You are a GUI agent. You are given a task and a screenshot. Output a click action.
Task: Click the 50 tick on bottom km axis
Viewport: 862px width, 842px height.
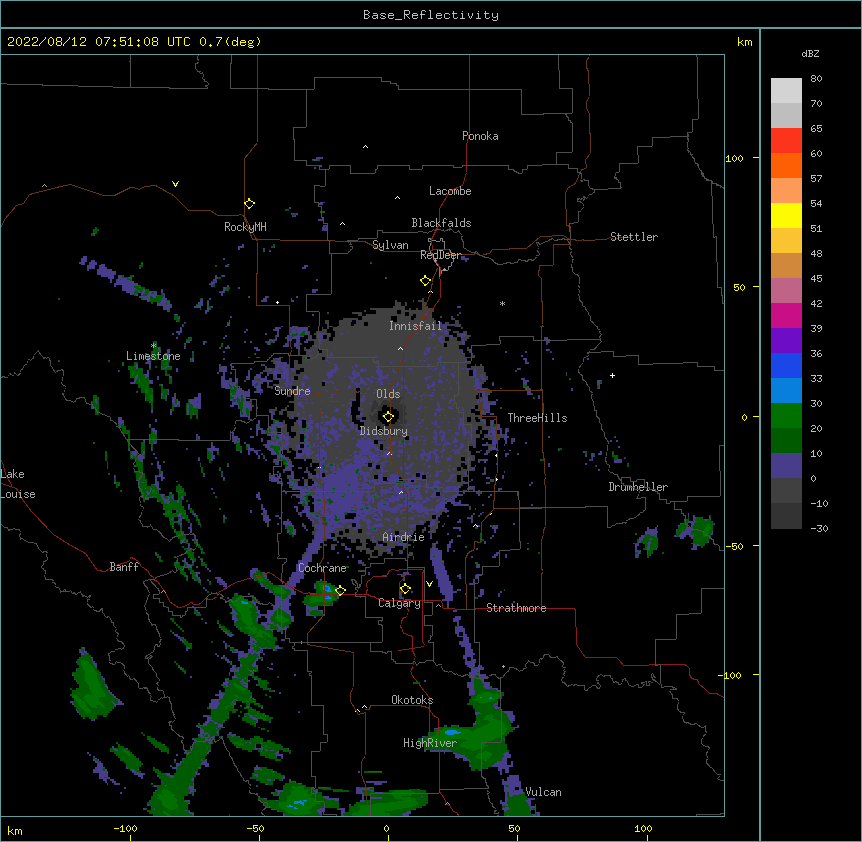tap(514, 828)
